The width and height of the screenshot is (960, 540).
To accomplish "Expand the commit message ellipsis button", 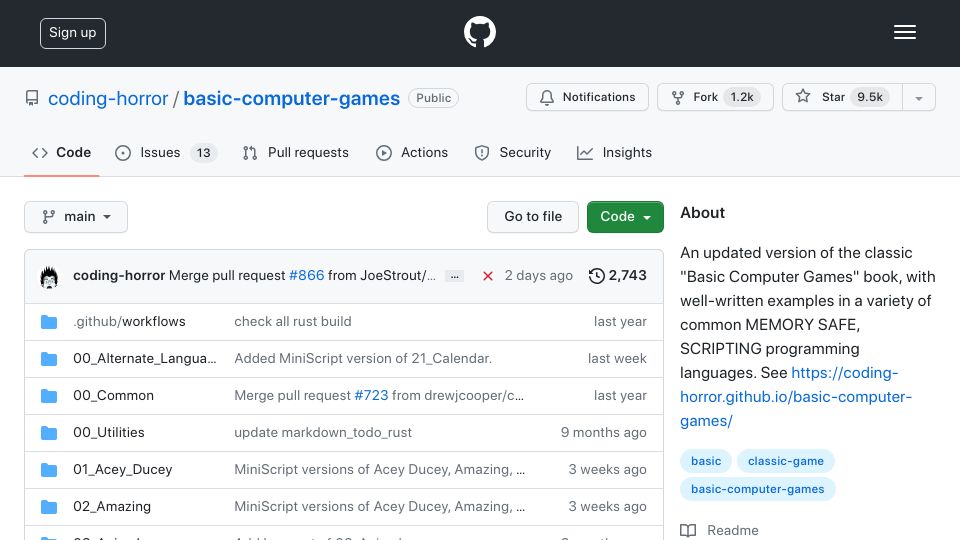I will tap(454, 276).
